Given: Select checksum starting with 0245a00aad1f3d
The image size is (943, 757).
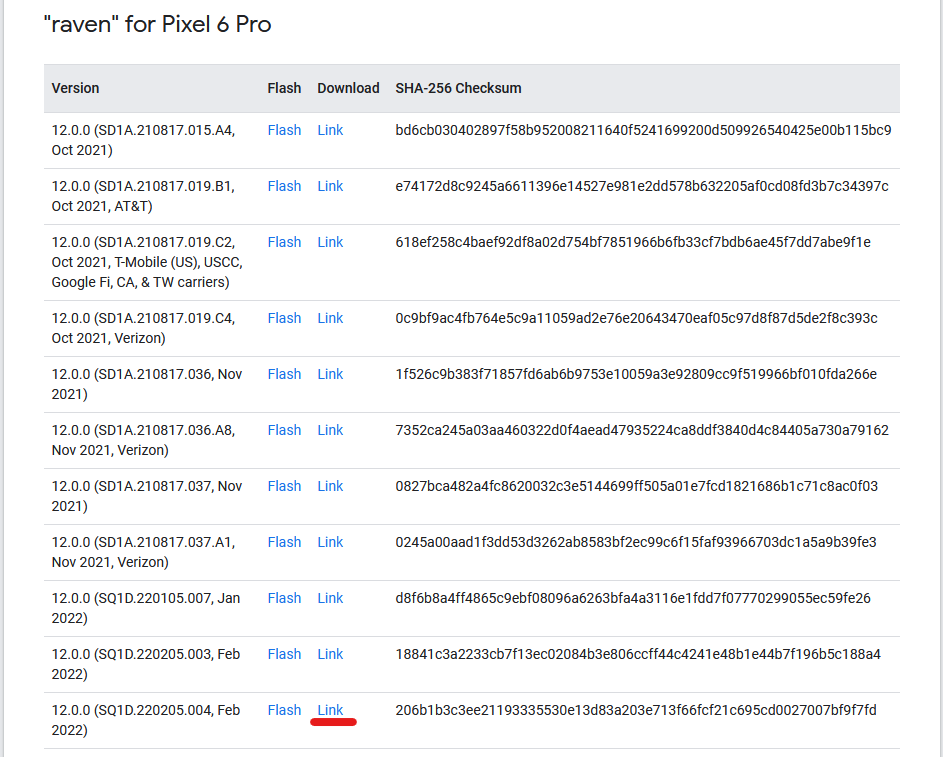Looking at the screenshot, I should (636, 541).
